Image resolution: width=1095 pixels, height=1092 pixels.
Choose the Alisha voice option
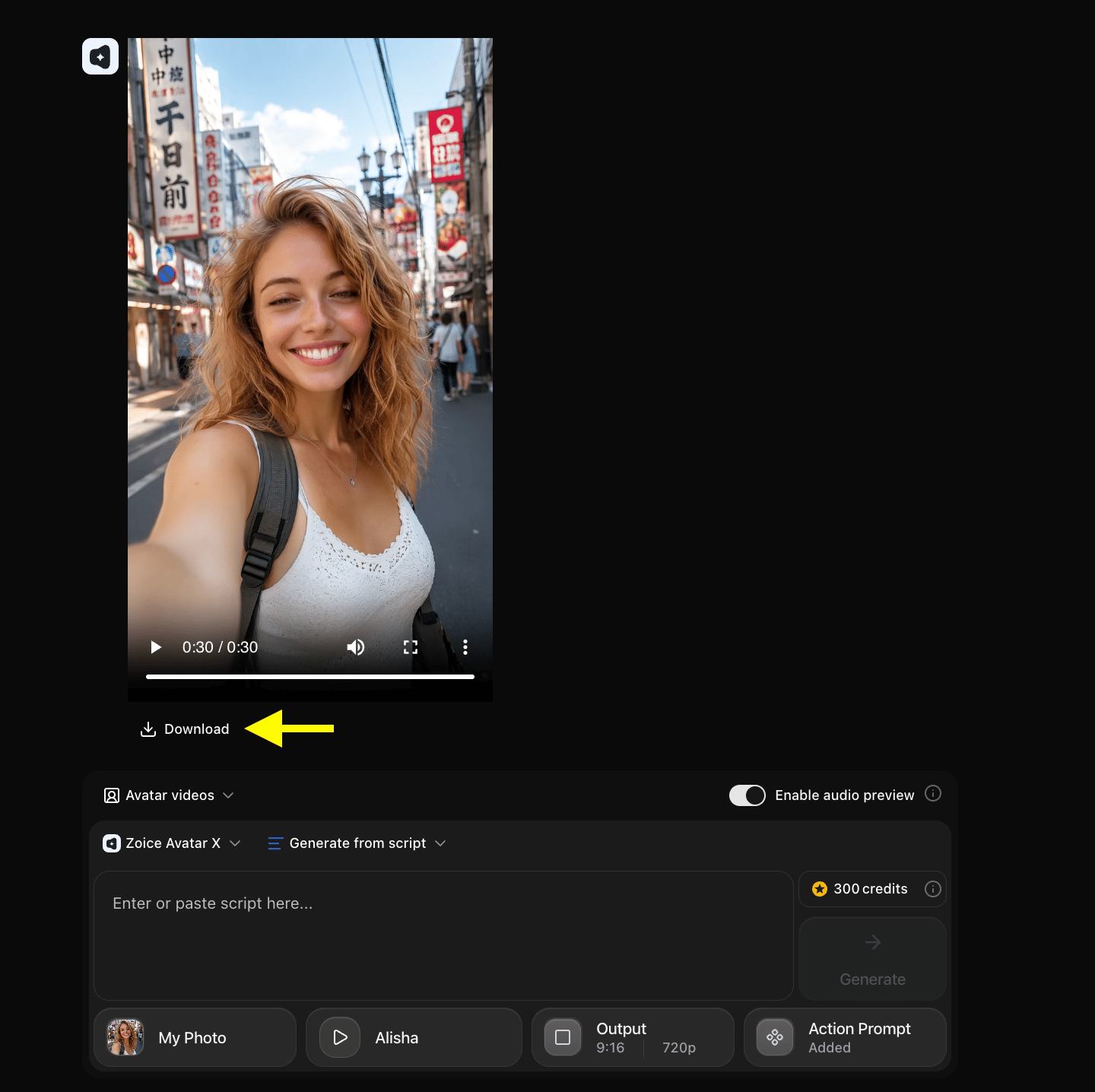coord(414,1037)
